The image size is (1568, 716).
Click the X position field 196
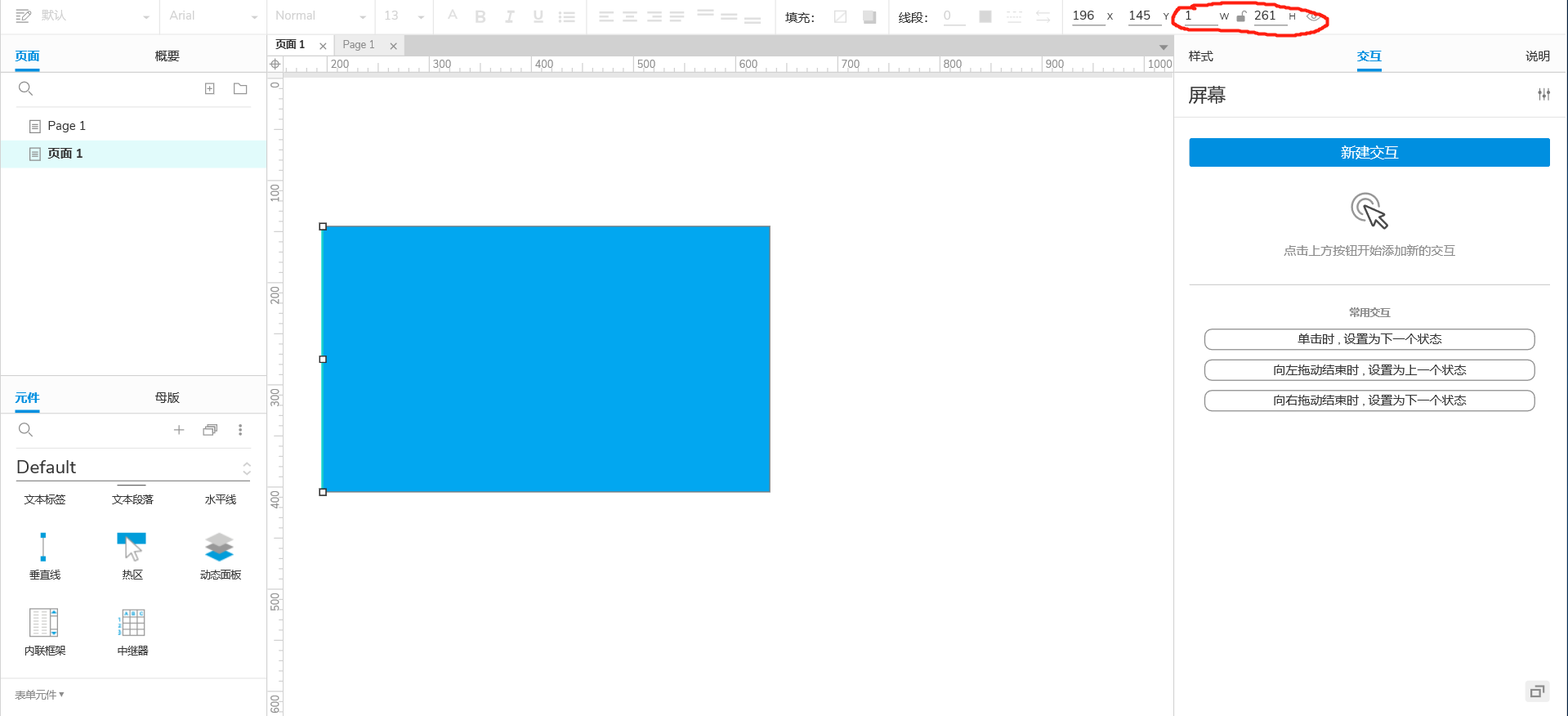(x=1088, y=16)
